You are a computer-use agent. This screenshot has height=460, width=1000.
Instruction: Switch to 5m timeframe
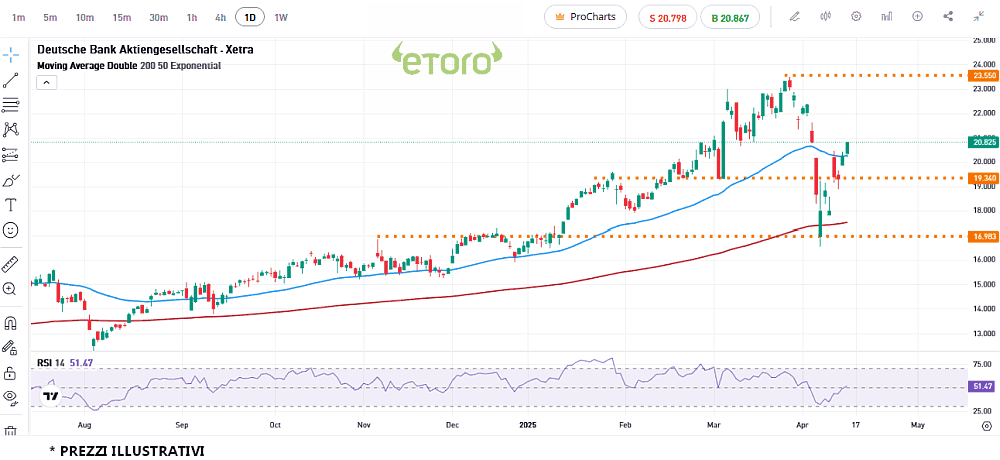[50, 18]
